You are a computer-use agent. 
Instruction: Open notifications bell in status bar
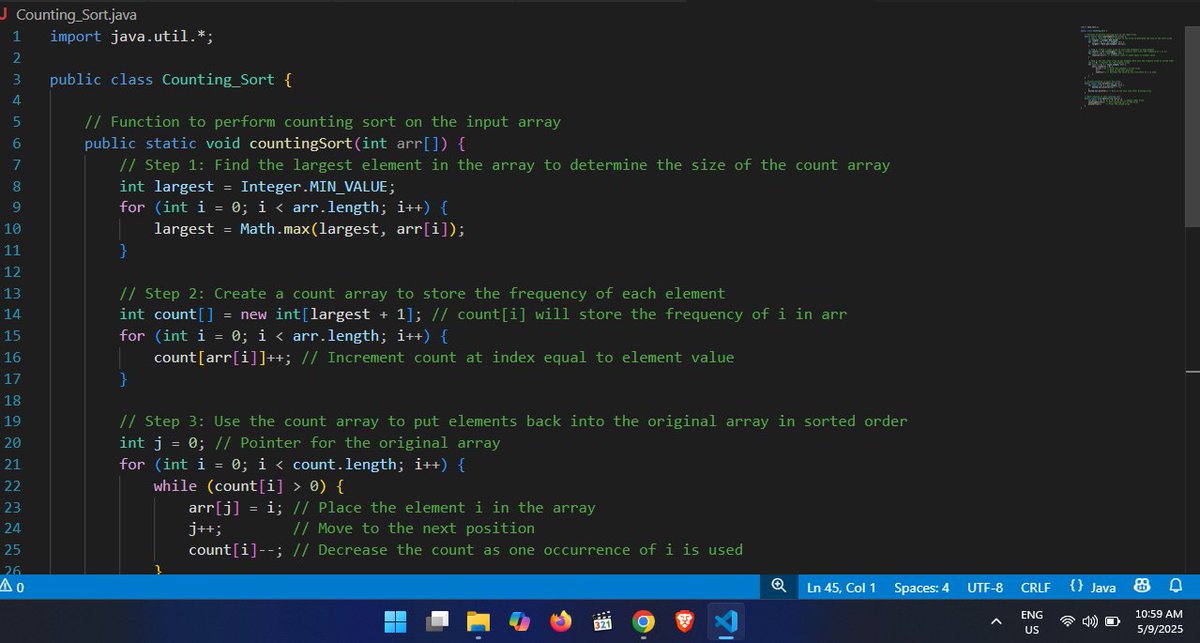(1176, 587)
